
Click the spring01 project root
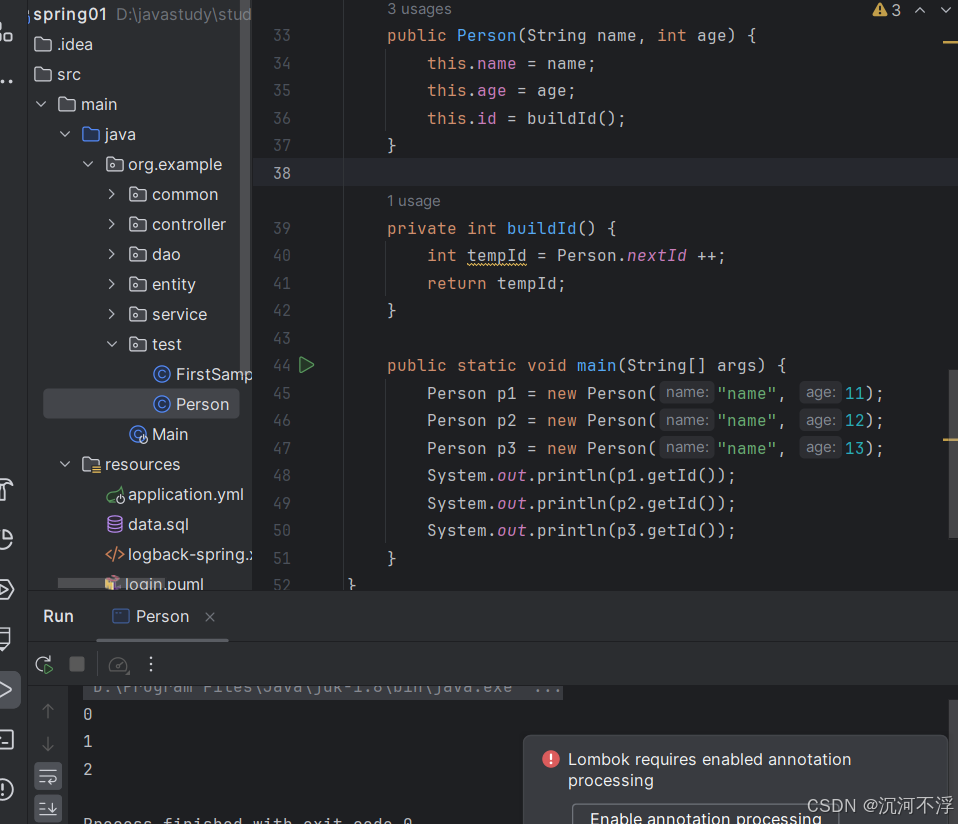point(70,14)
